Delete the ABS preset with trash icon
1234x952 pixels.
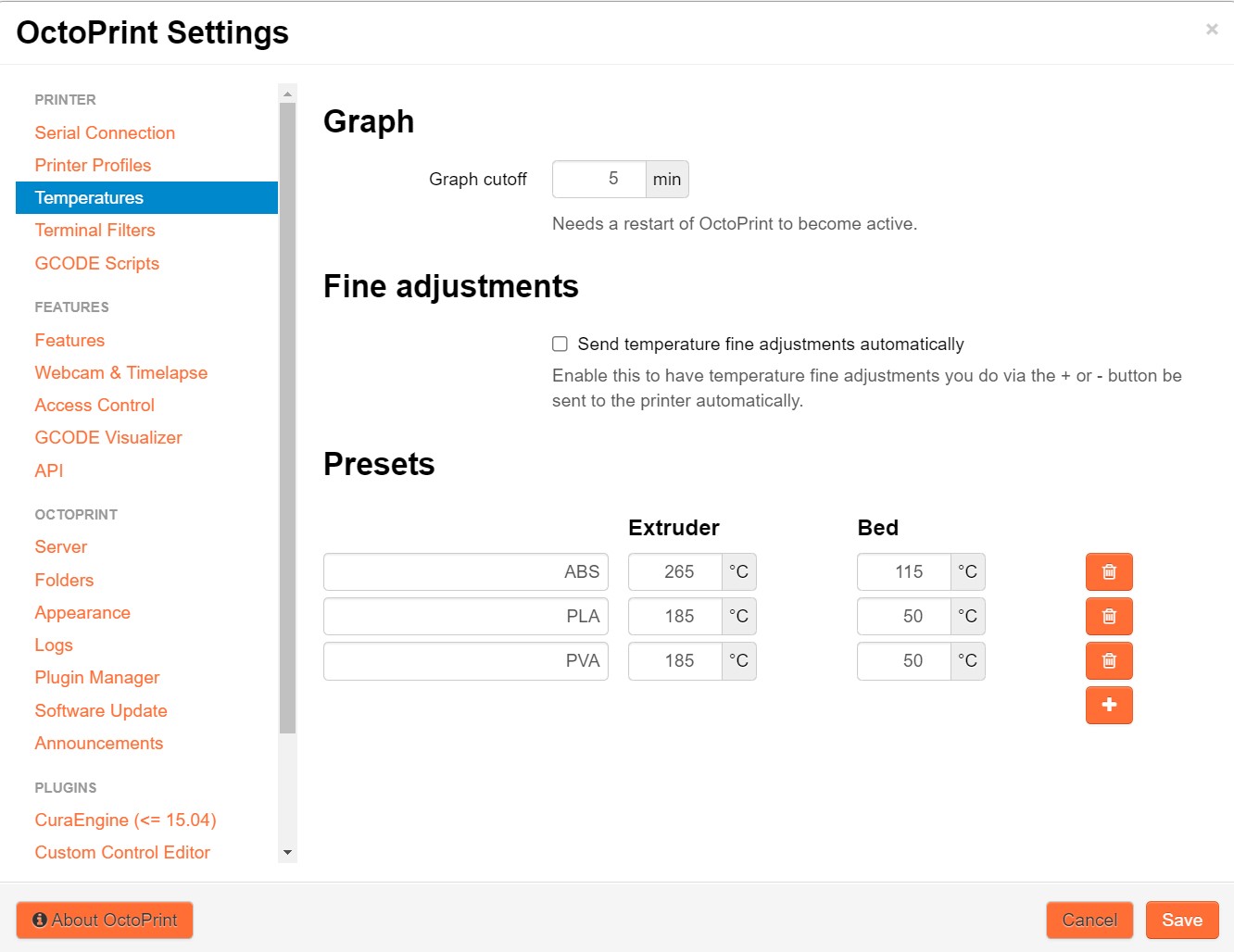coord(1109,572)
